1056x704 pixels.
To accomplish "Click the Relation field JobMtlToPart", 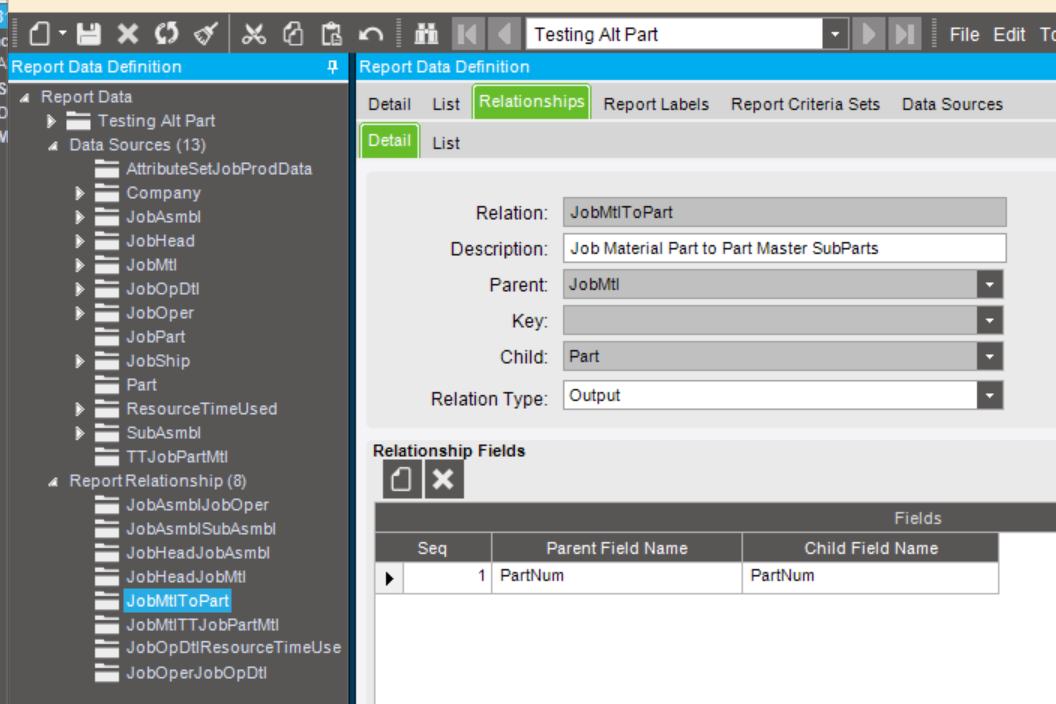I will (x=785, y=212).
